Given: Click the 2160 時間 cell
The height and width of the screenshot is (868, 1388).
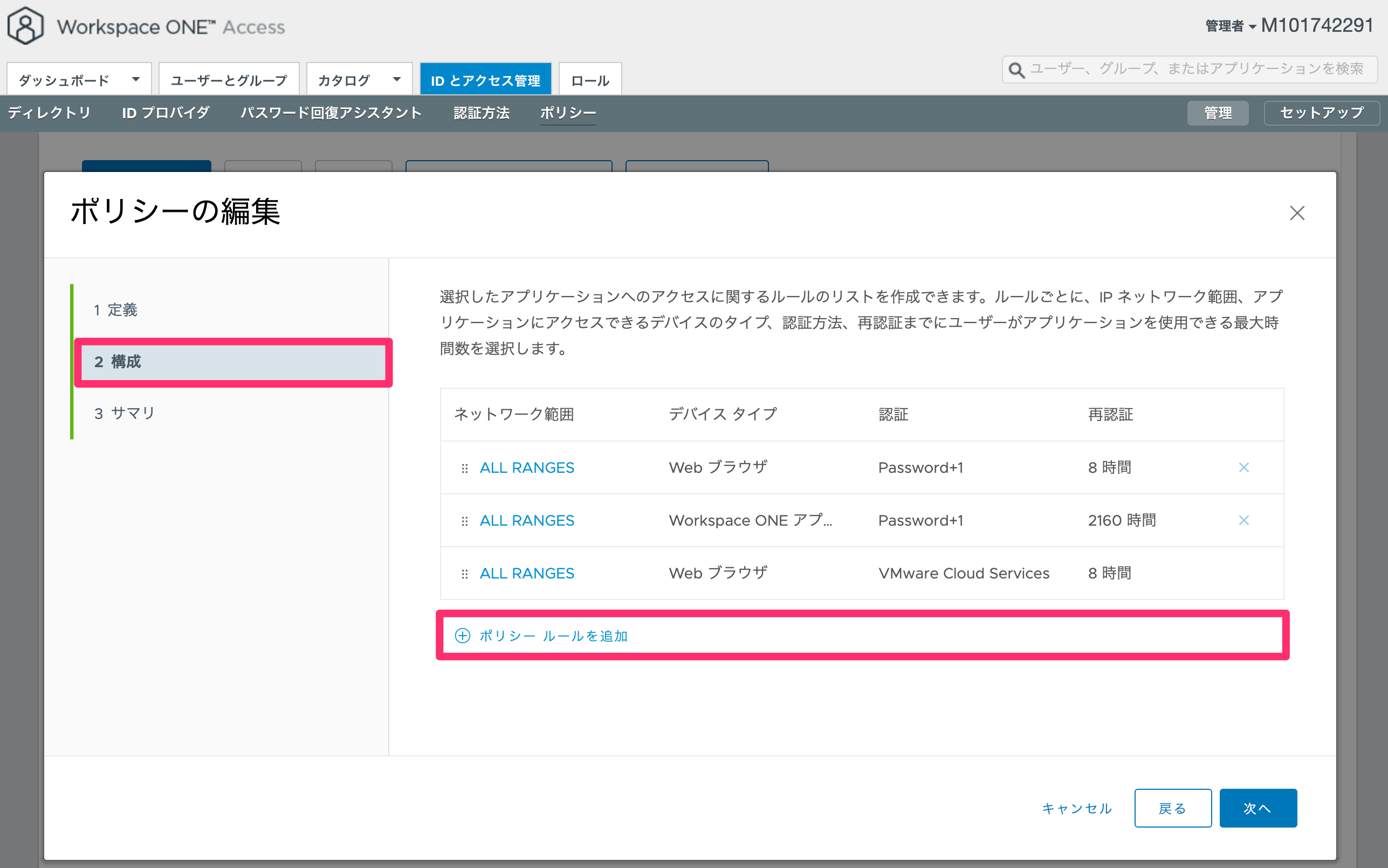Looking at the screenshot, I should click(x=1122, y=520).
